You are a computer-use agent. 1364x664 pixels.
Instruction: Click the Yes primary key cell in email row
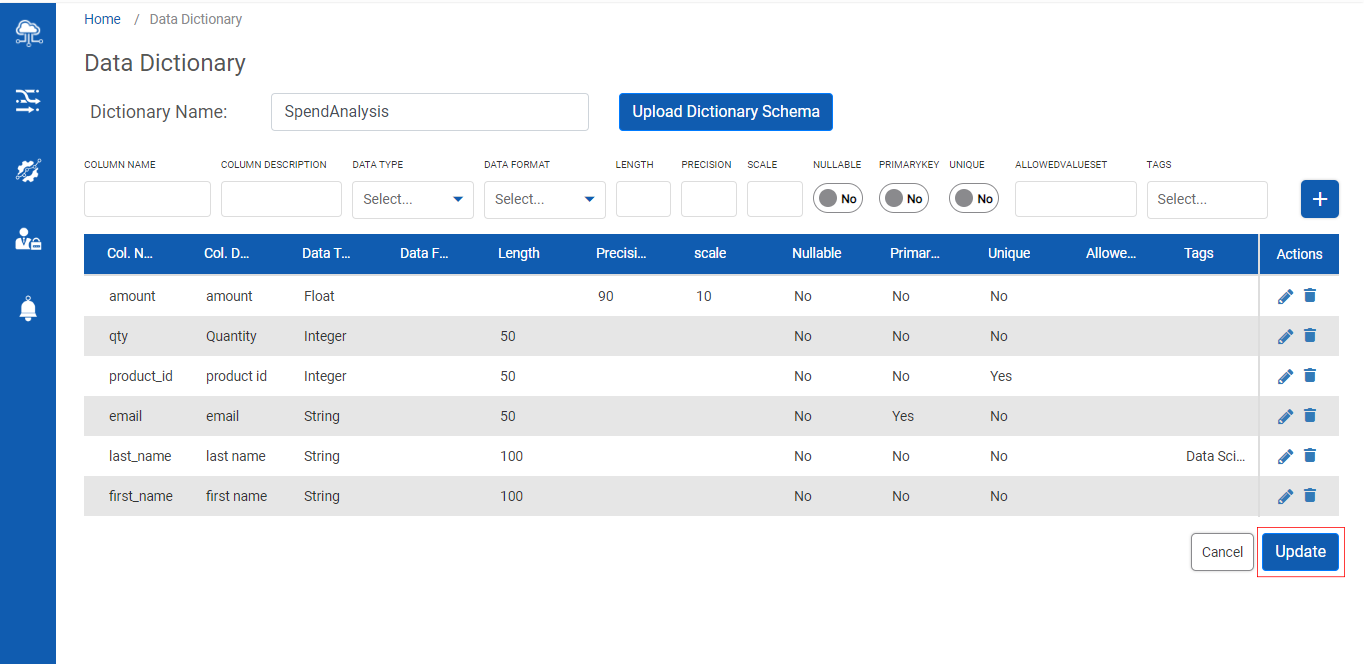(x=903, y=416)
